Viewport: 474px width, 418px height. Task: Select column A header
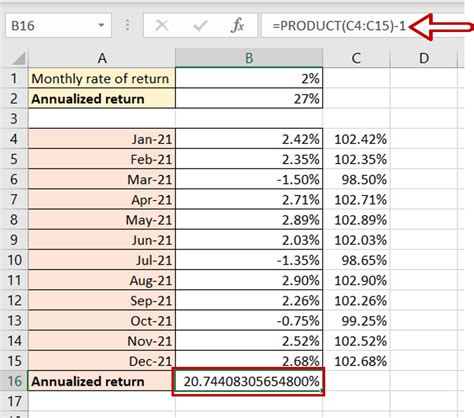(102, 58)
